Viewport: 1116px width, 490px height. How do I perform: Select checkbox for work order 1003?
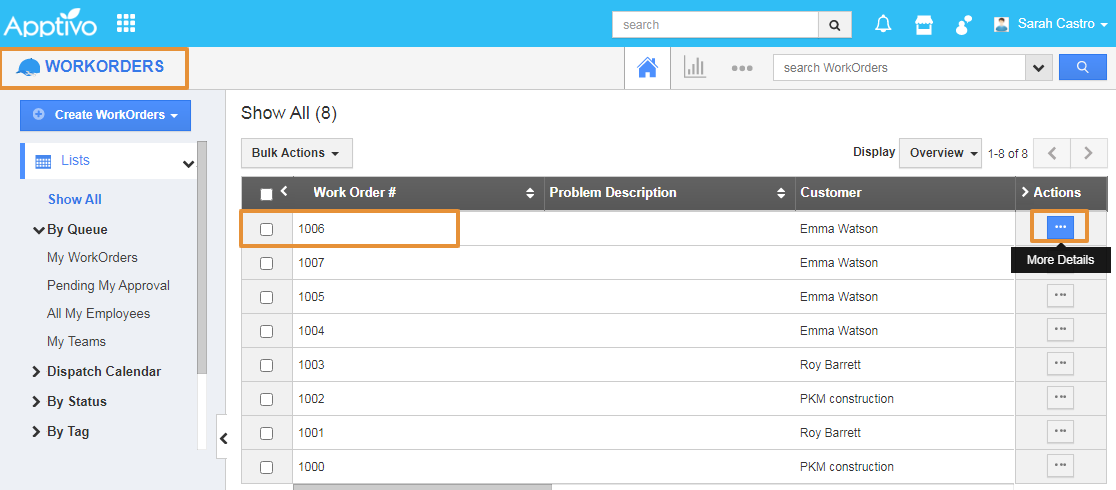pyautogui.click(x=266, y=365)
